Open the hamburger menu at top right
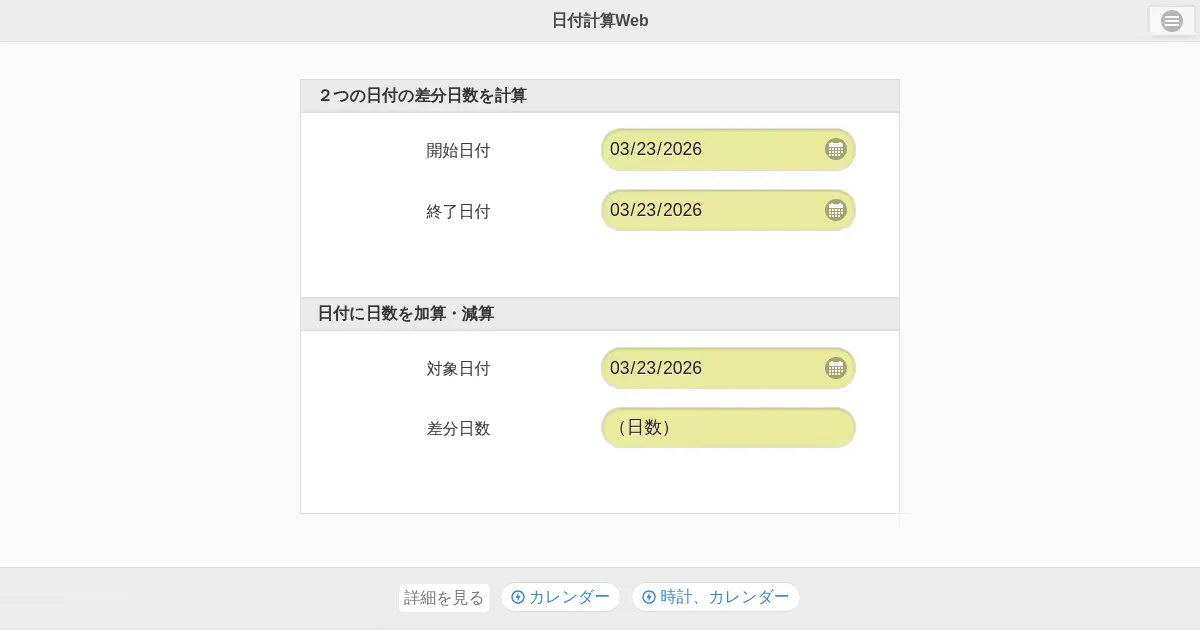Screen dimensions: 1200x630 (1172, 21)
